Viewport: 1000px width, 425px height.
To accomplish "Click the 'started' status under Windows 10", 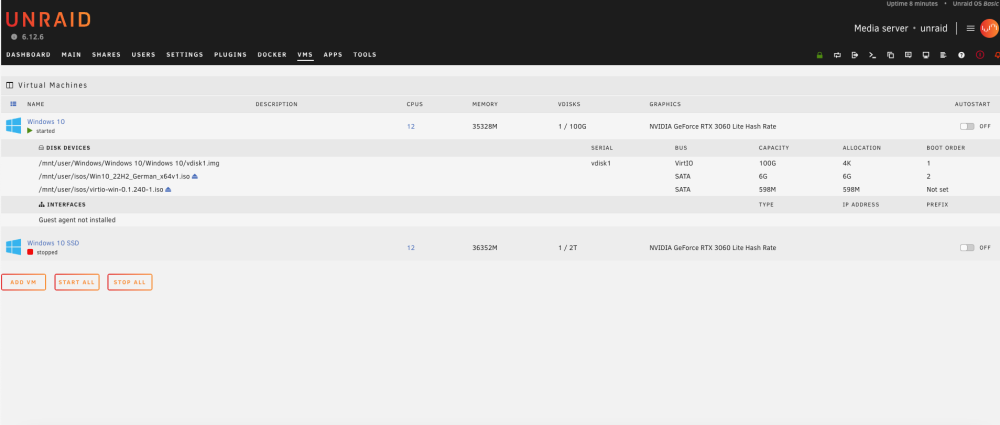I will (45, 131).
